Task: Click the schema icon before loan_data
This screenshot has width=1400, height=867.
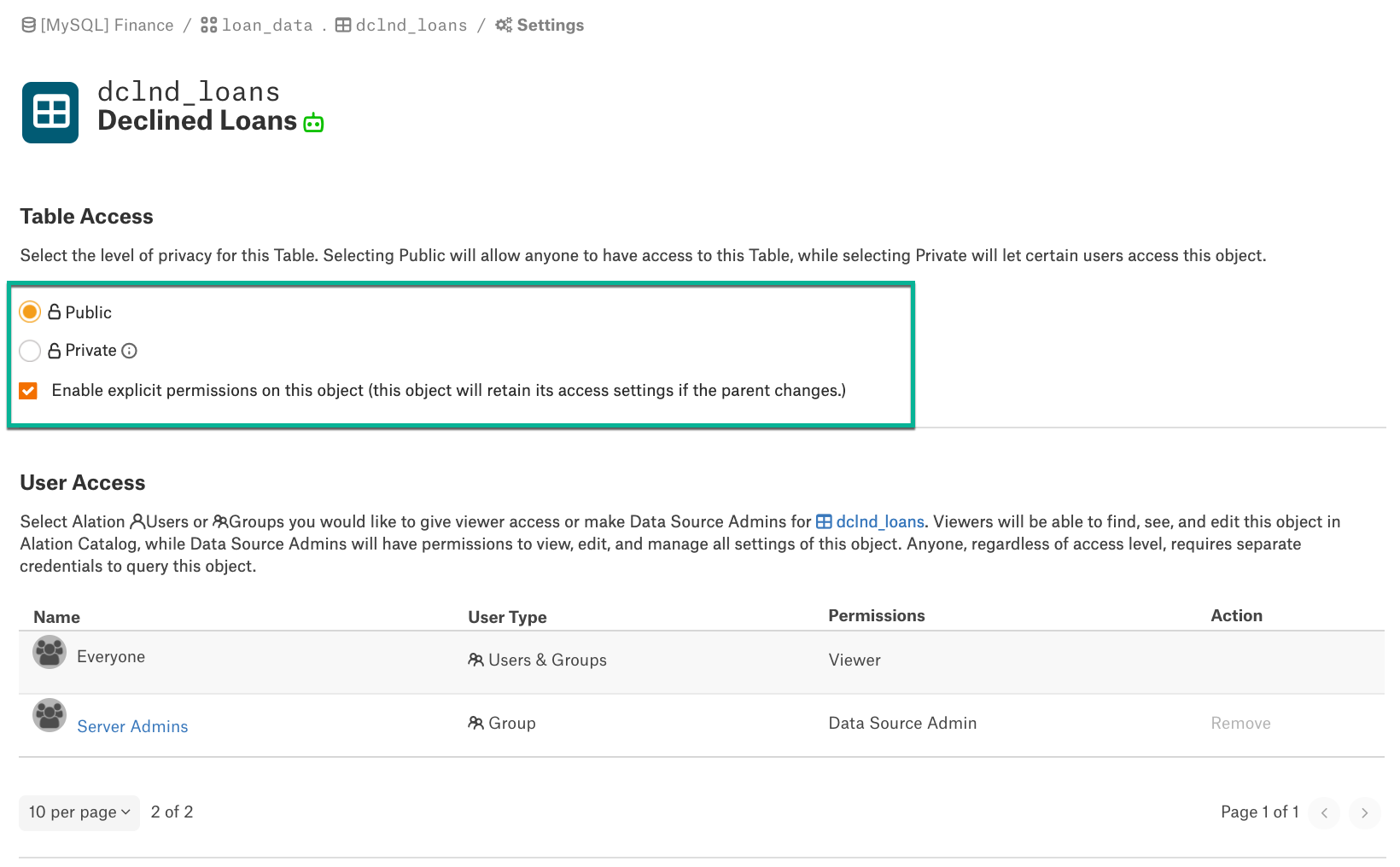Action: coord(208,25)
